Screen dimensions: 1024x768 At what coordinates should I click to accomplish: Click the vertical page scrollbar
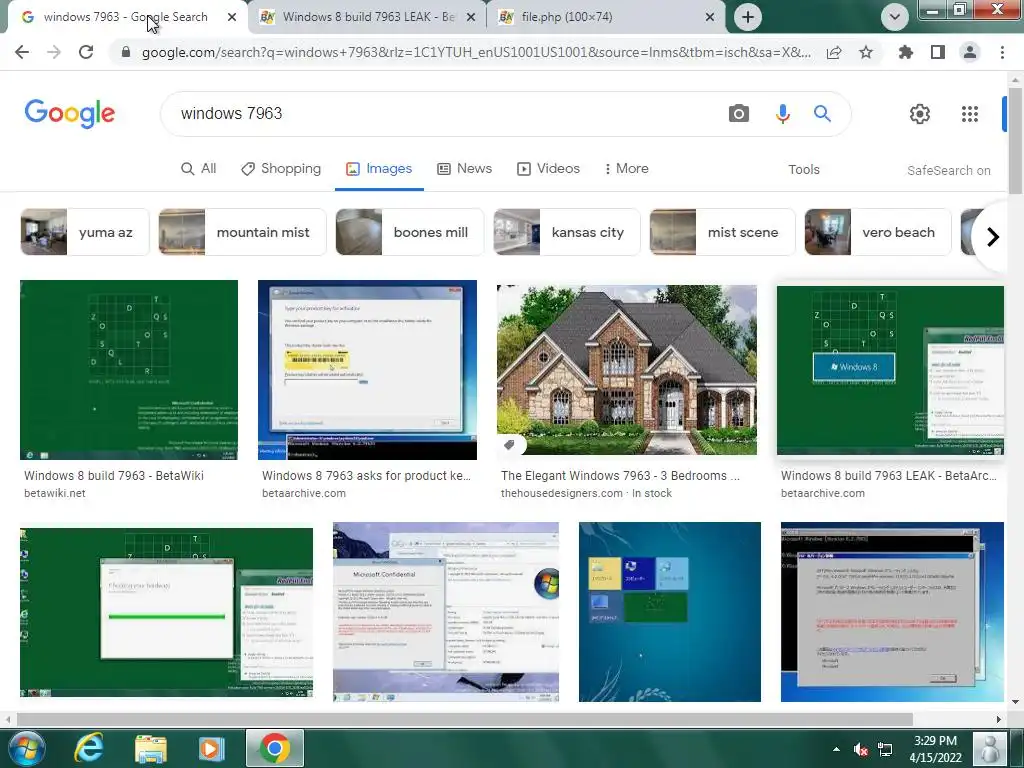tap(1015, 141)
